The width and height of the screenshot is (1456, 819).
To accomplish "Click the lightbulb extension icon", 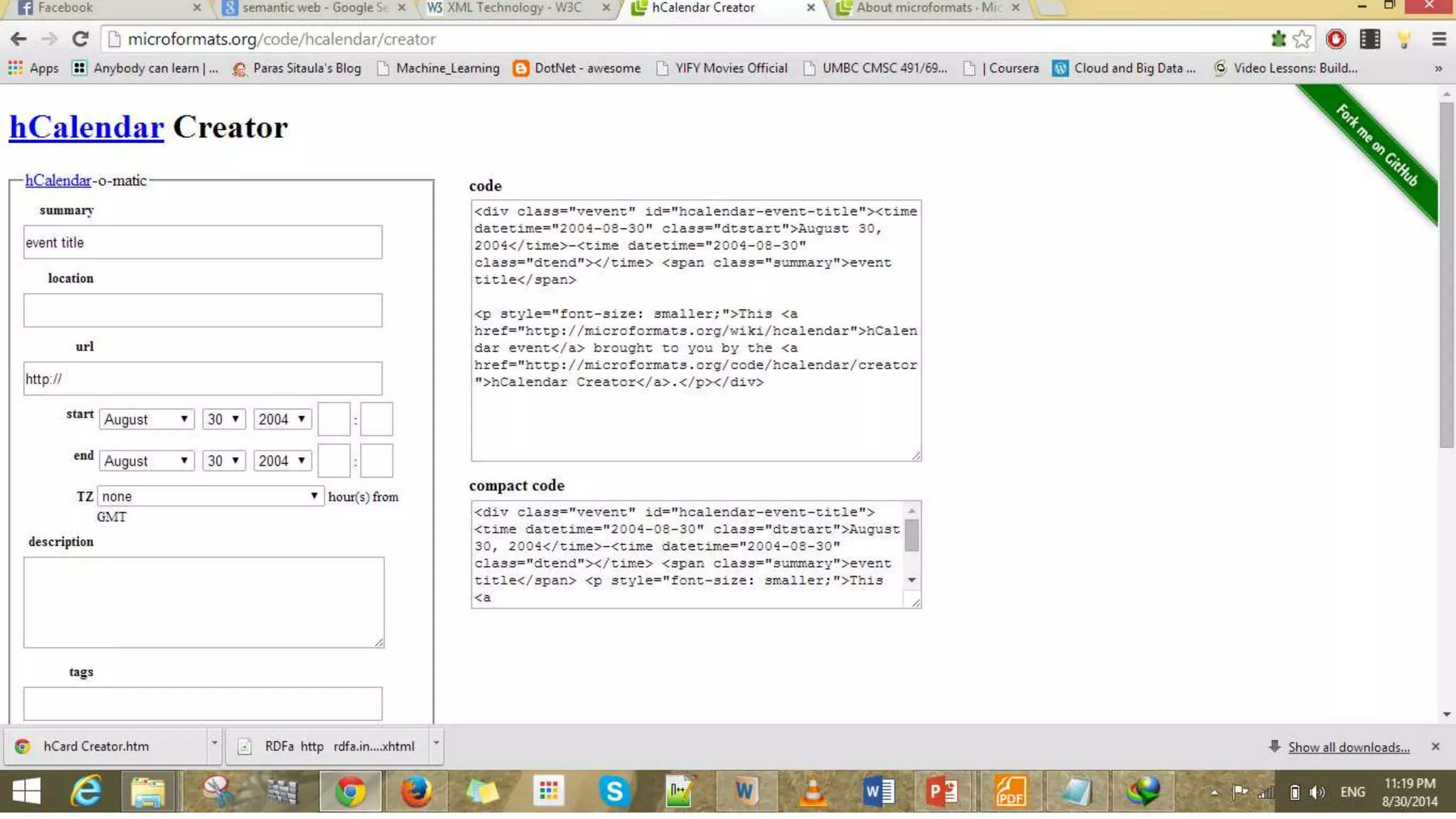I will 1404,39.
